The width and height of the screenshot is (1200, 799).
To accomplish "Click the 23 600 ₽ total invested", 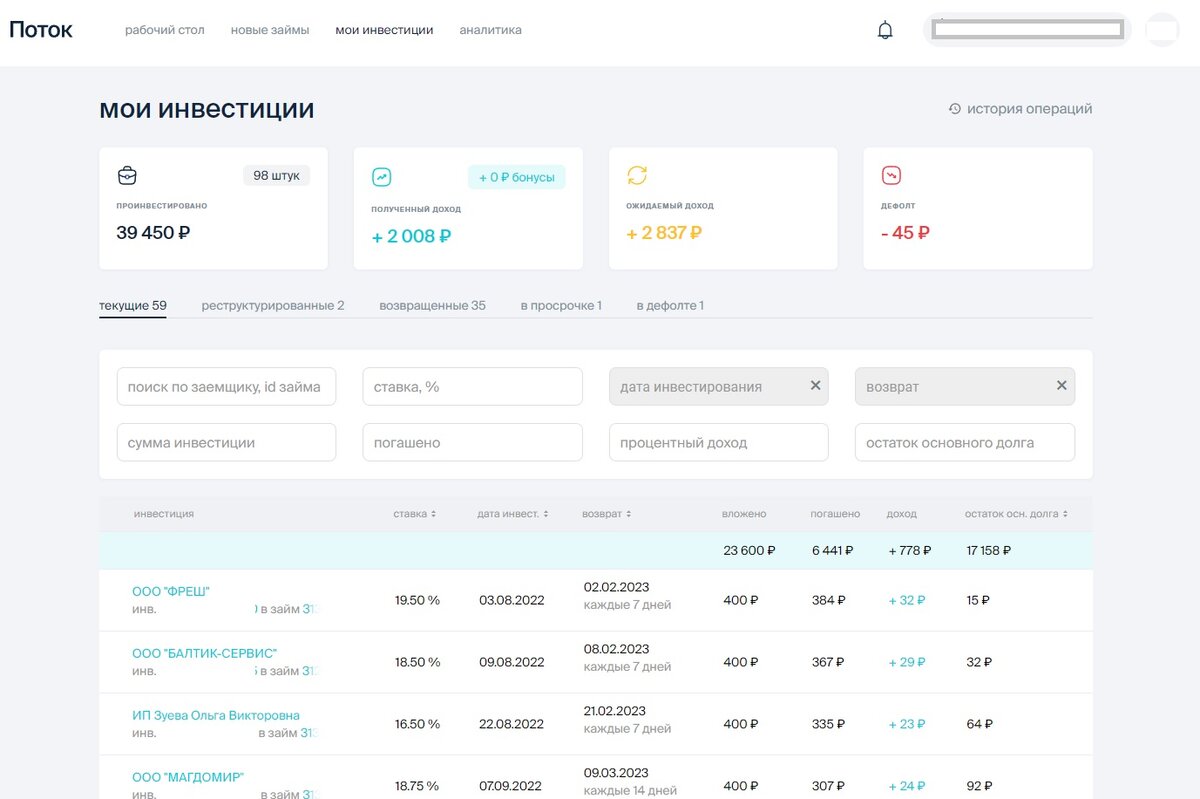I will coord(749,551).
